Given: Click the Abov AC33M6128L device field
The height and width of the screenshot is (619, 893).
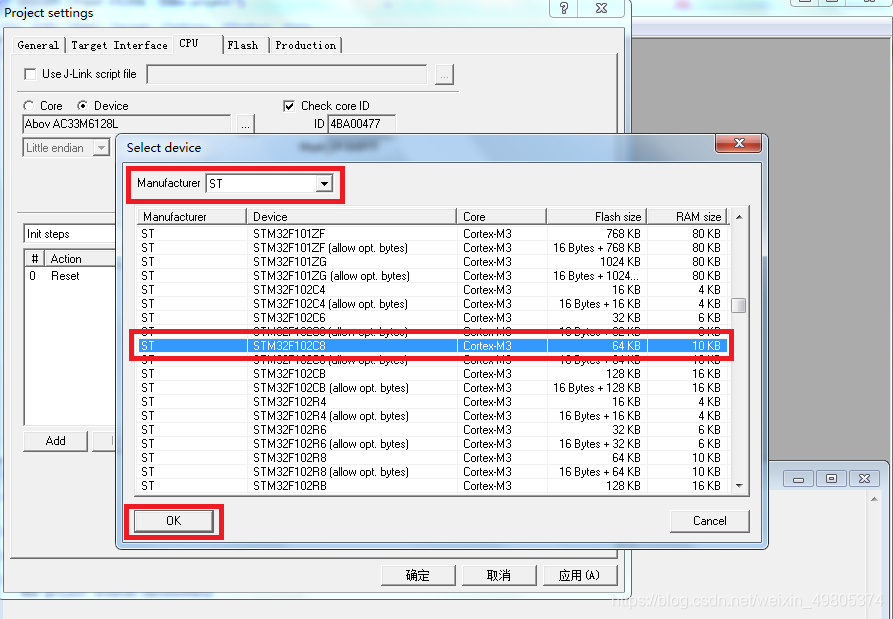Looking at the screenshot, I should (x=126, y=124).
